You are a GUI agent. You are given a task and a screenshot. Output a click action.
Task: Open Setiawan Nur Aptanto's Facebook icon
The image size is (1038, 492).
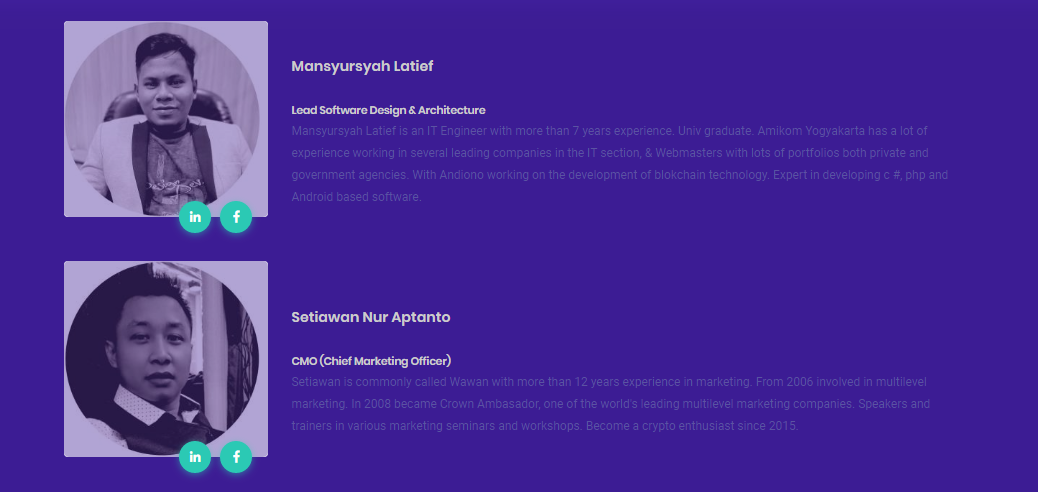tap(236, 457)
